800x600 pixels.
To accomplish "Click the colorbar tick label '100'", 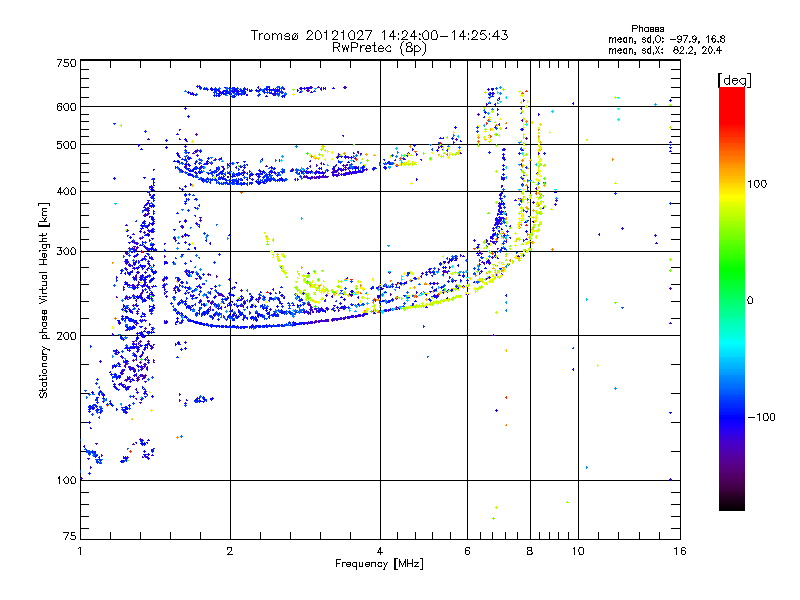I will [757, 184].
